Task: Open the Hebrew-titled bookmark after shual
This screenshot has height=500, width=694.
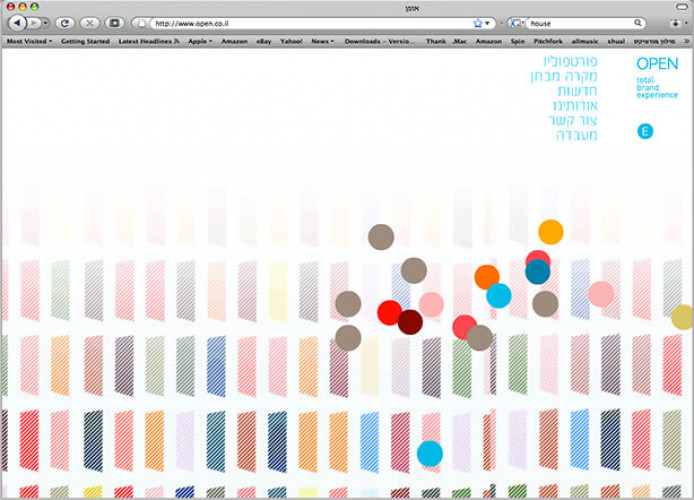Action: tap(654, 41)
